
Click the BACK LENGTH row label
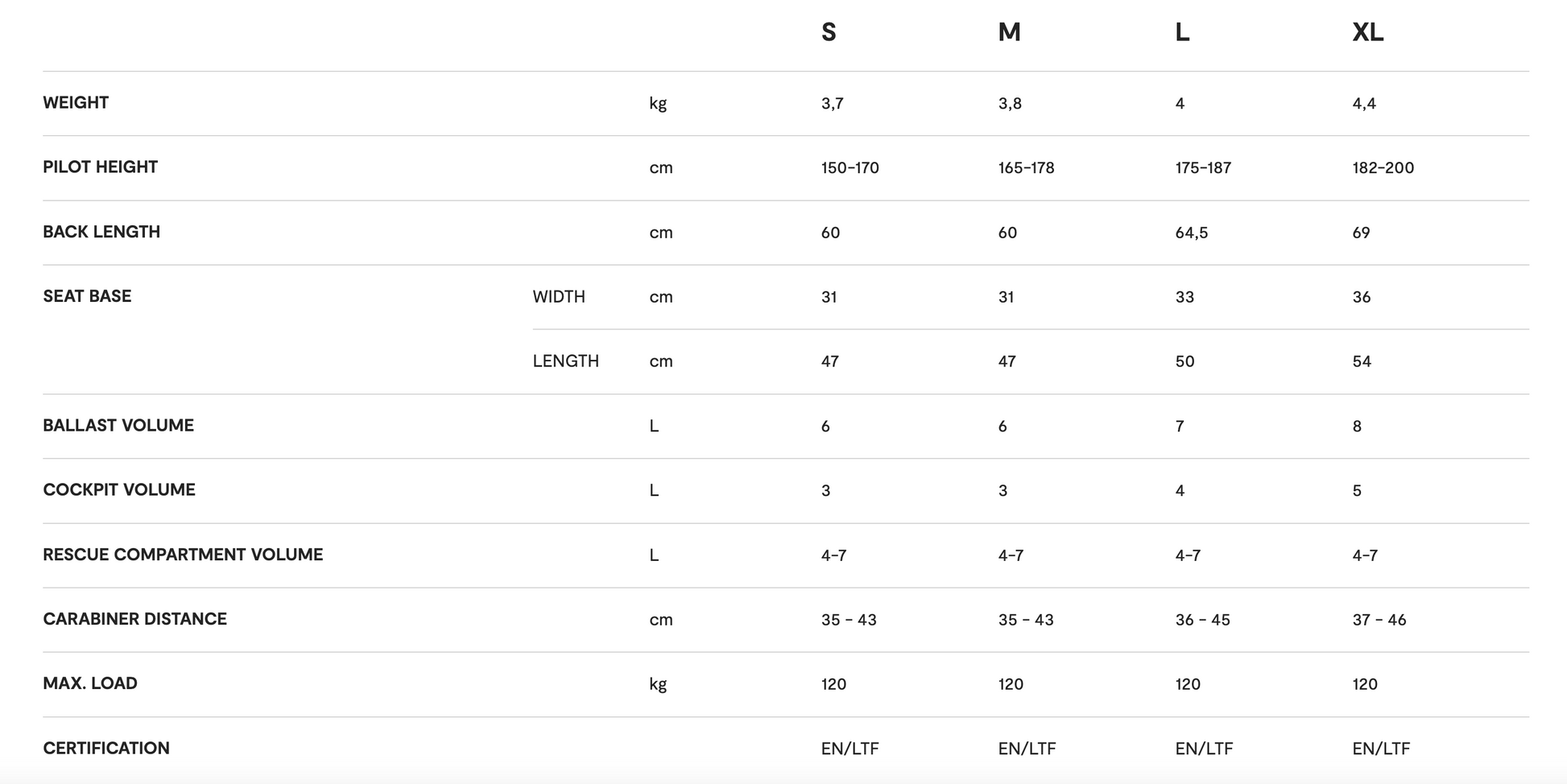[x=101, y=232]
